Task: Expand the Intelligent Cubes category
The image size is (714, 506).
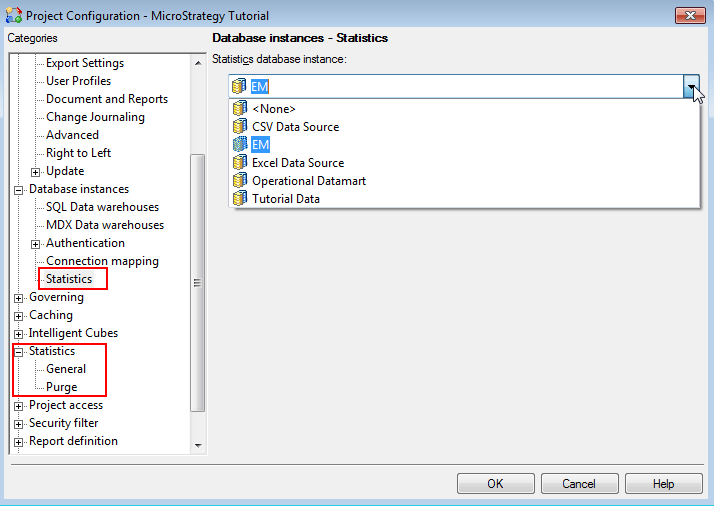Action: (x=18, y=334)
